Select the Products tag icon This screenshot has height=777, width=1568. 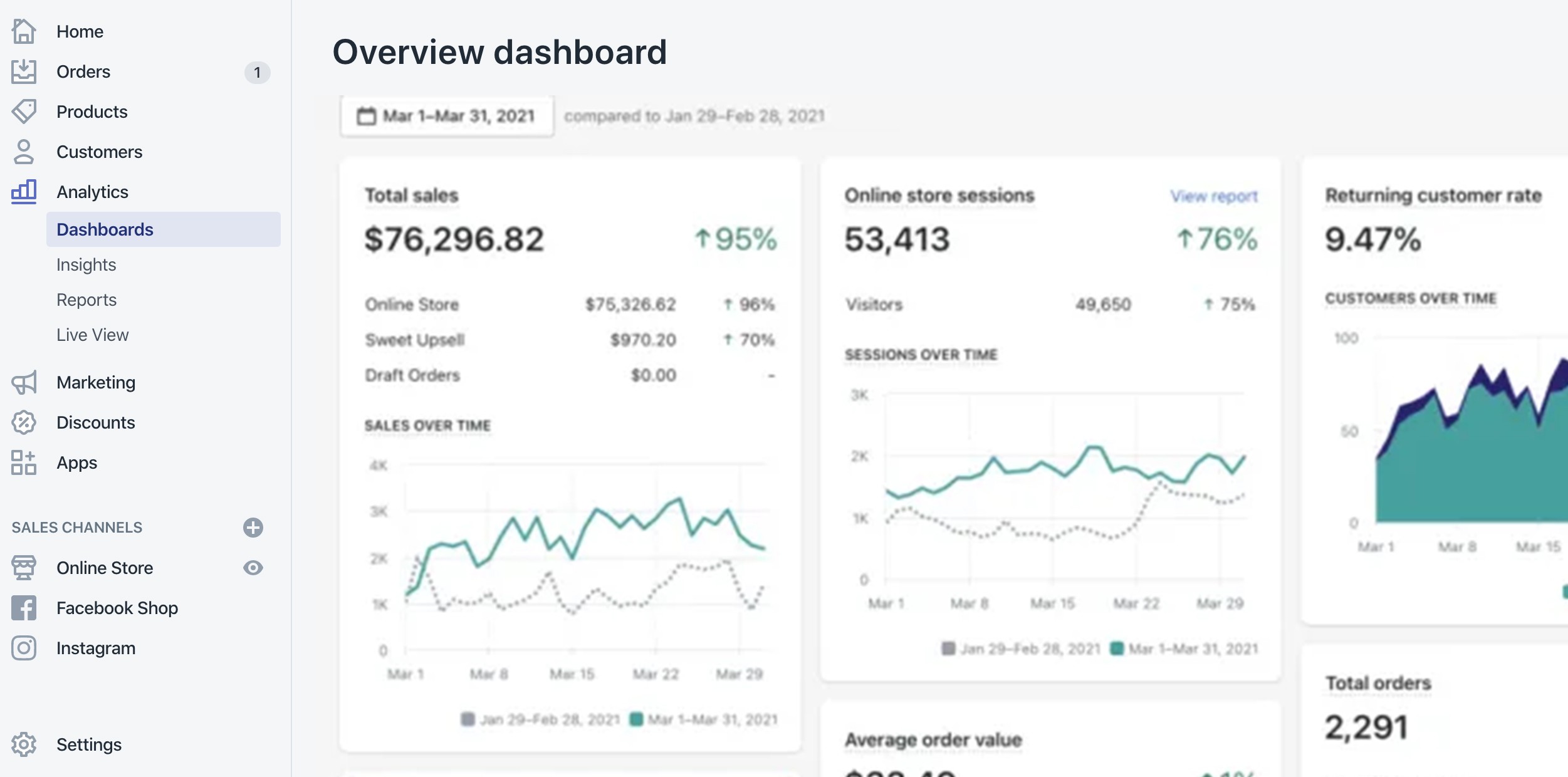(24, 111)
